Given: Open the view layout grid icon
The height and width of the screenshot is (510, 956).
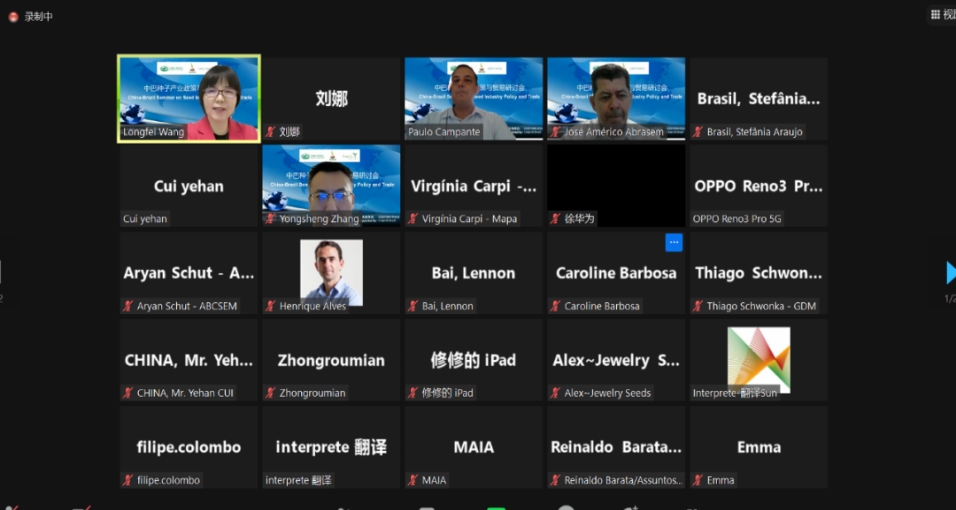Looking at the screenshot, I should pyautogui.click(x=935, y=14).
